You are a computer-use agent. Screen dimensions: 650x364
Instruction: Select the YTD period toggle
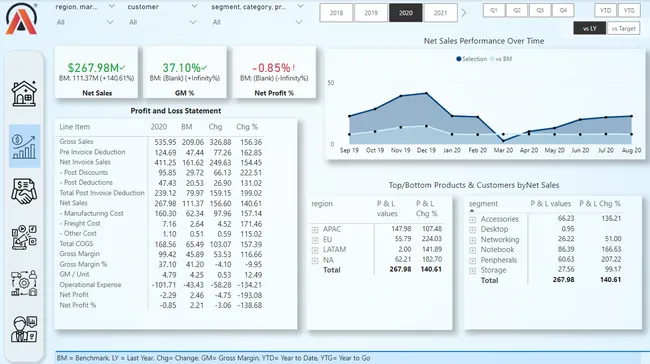[x=605, y=10]
